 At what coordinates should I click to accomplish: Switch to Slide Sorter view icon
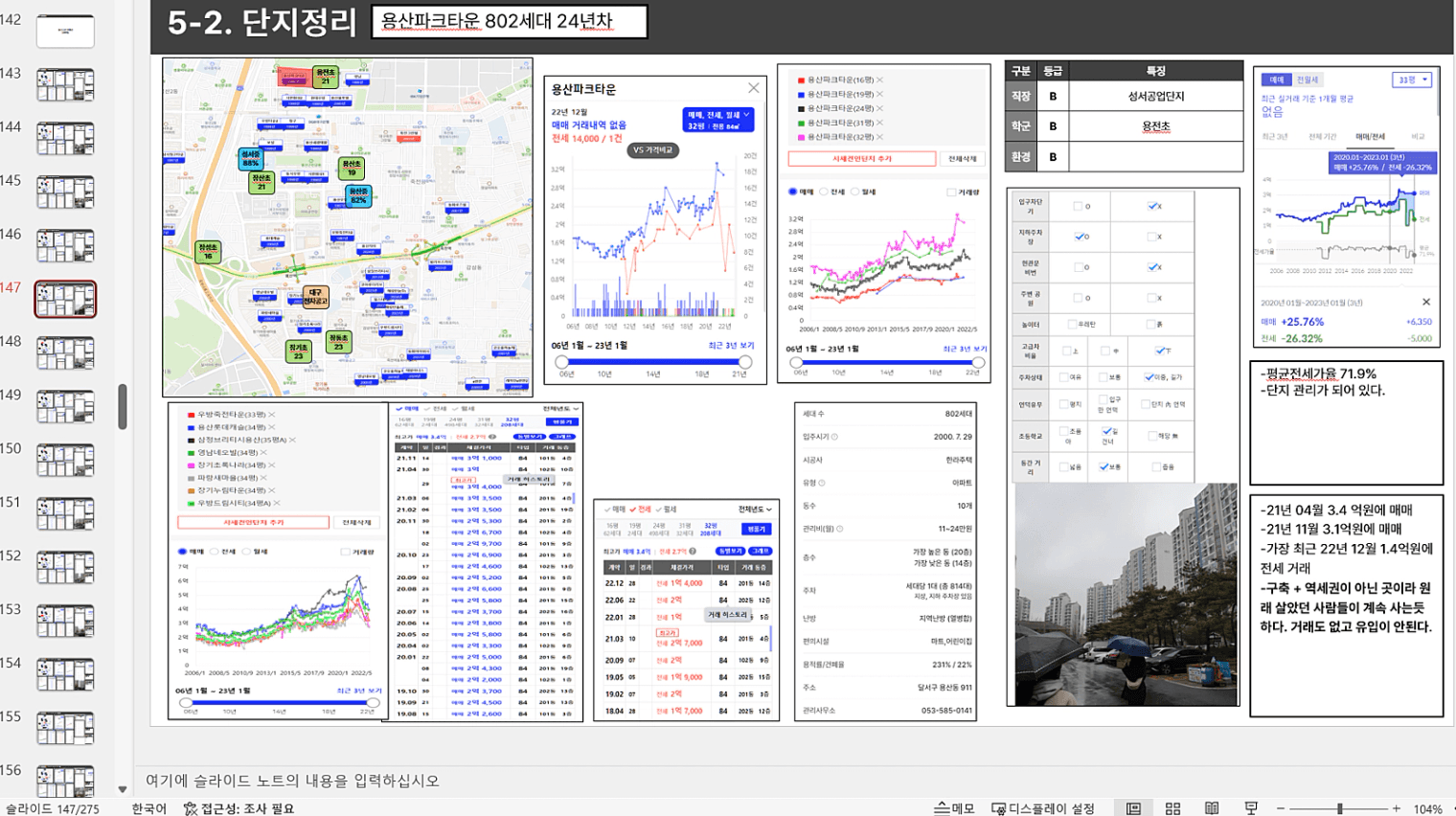(x=1172, y=808)
